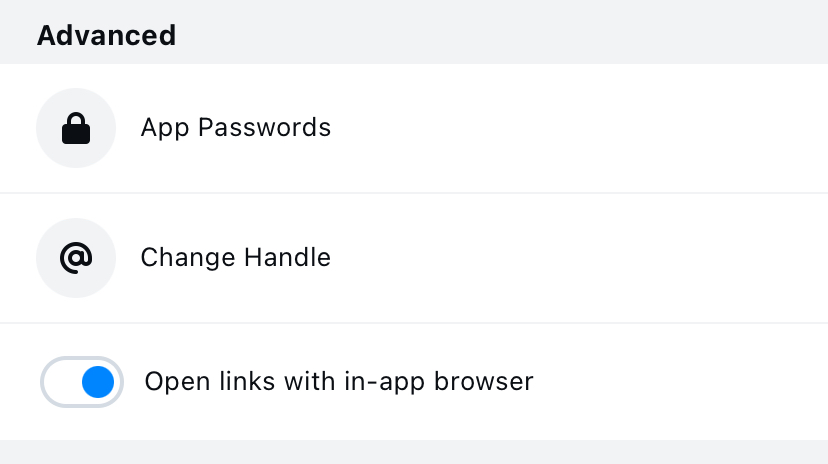The width and height of the screenshot is (828, 464).
Task: Click the empty left side of the toggle track
Action: (x=60, y=382)
